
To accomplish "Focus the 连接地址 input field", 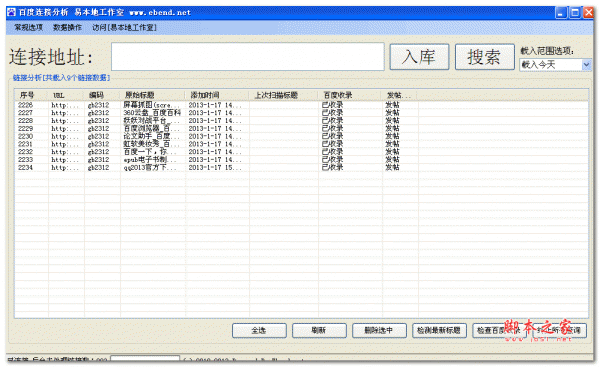I will [x=248, y=57].
